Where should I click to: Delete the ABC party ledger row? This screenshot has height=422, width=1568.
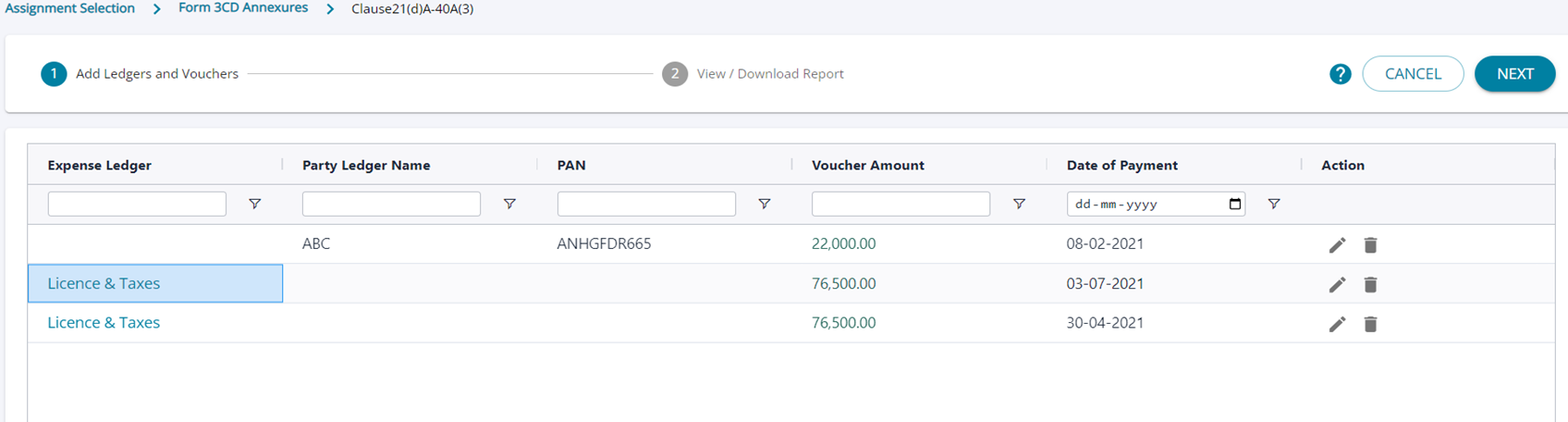(x=1370, y=245)
